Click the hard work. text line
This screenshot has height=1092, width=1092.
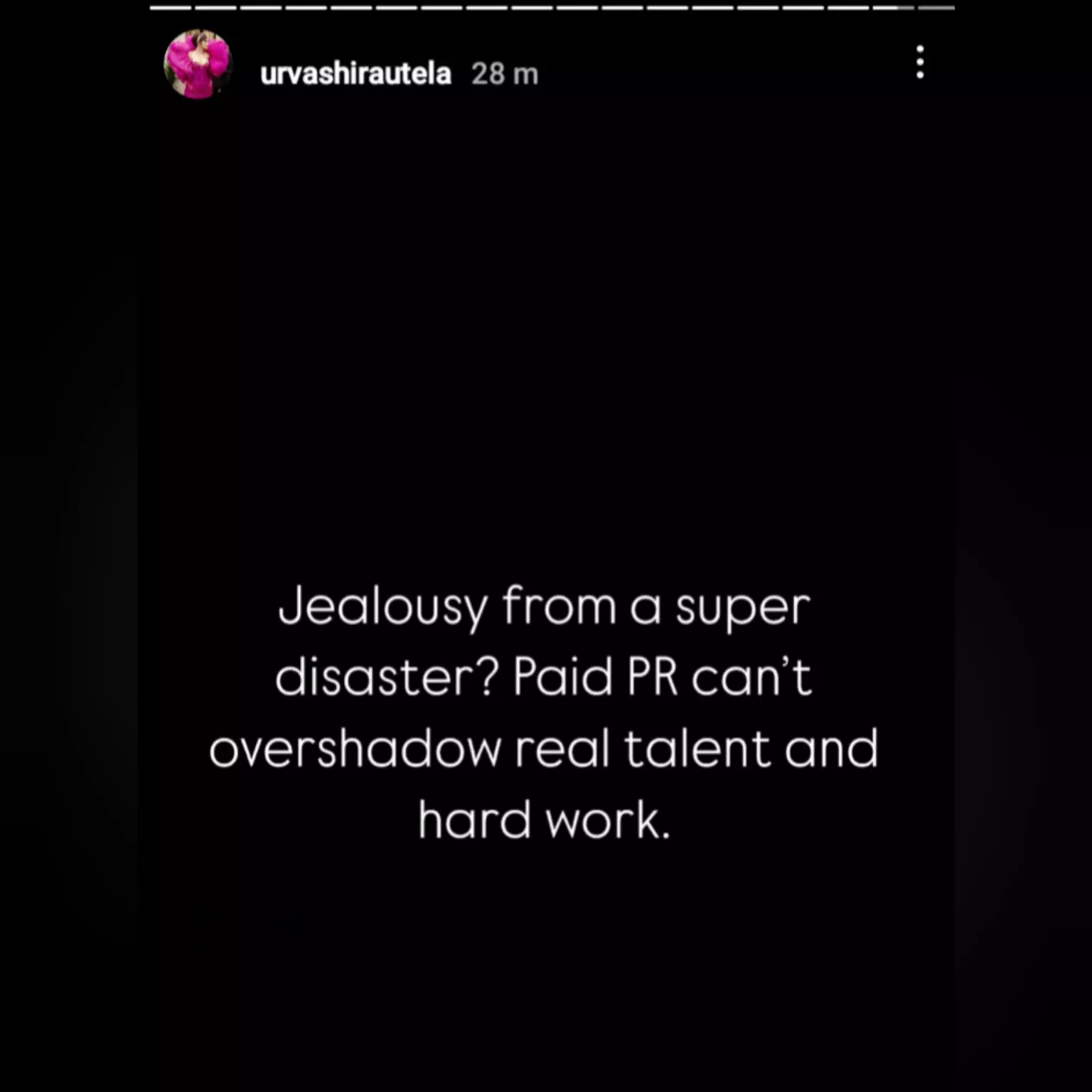(545, 820)
